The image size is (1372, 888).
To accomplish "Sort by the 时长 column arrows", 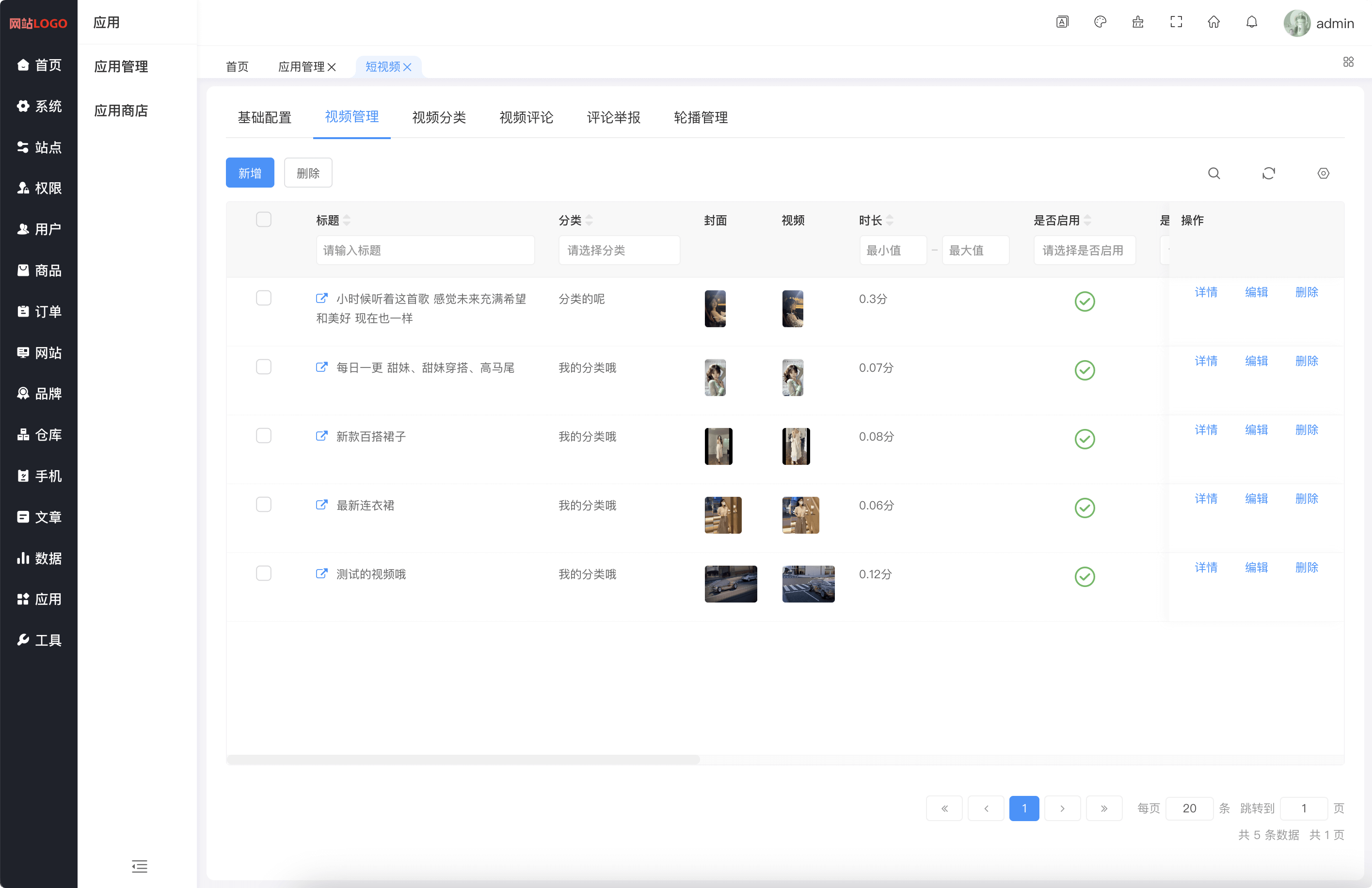I will 890,220.
